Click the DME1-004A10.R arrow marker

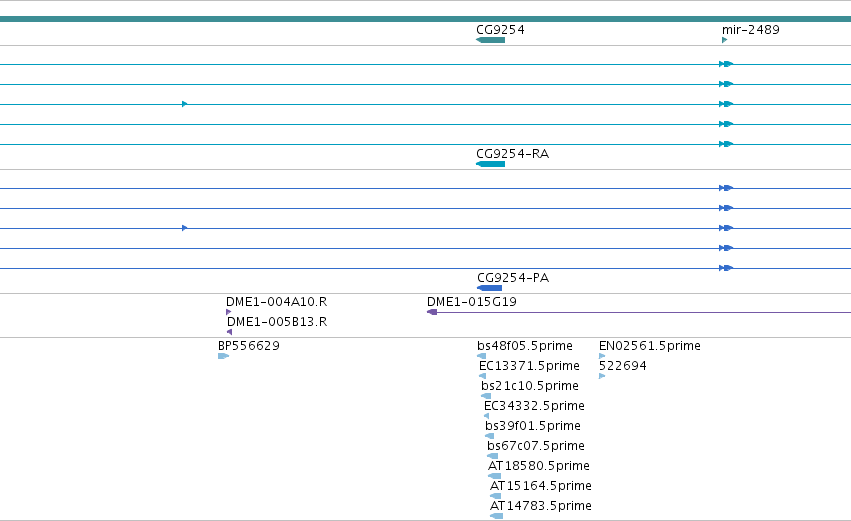228,312
